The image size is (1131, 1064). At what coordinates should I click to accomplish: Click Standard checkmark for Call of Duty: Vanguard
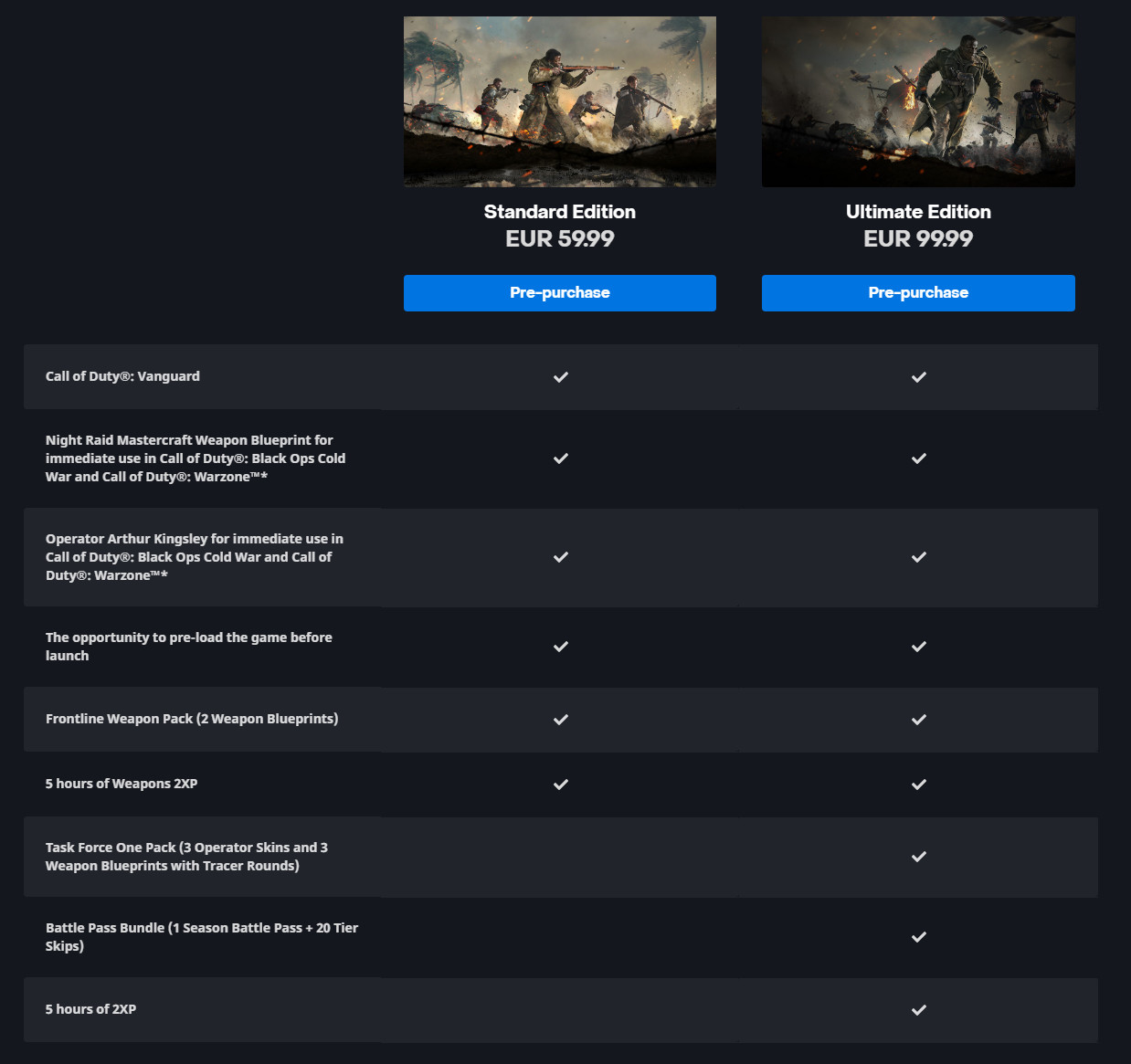click(x=561, y=377)
